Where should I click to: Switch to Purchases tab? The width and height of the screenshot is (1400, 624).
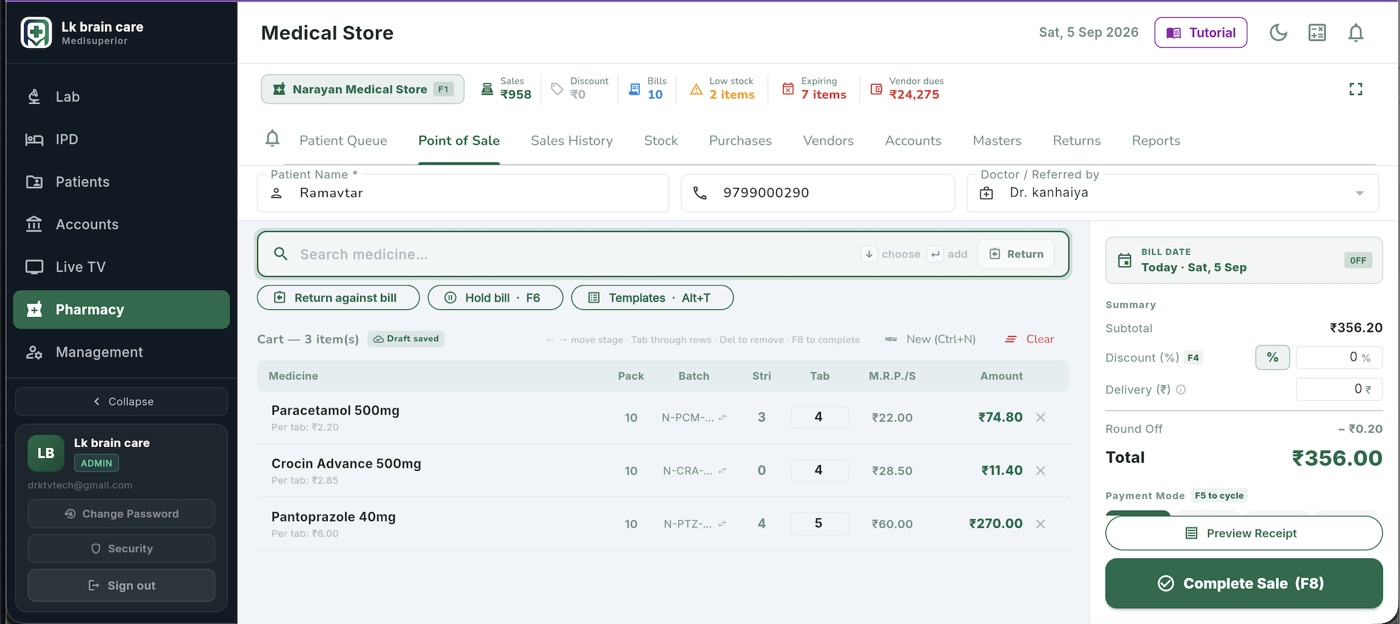[740, 140]
